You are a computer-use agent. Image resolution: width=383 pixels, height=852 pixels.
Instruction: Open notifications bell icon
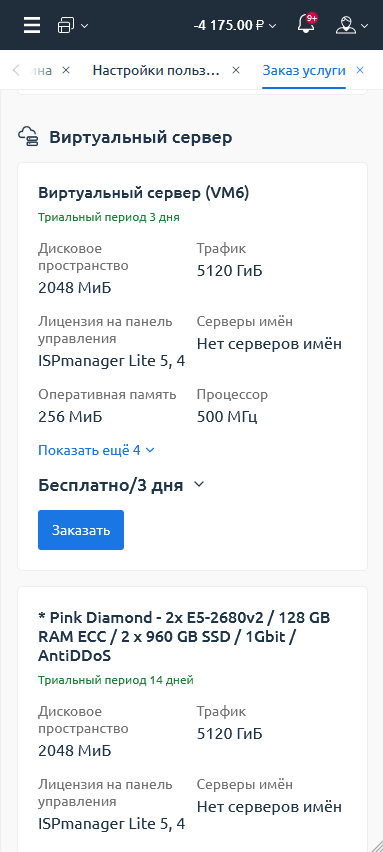(x=306, y=24)
